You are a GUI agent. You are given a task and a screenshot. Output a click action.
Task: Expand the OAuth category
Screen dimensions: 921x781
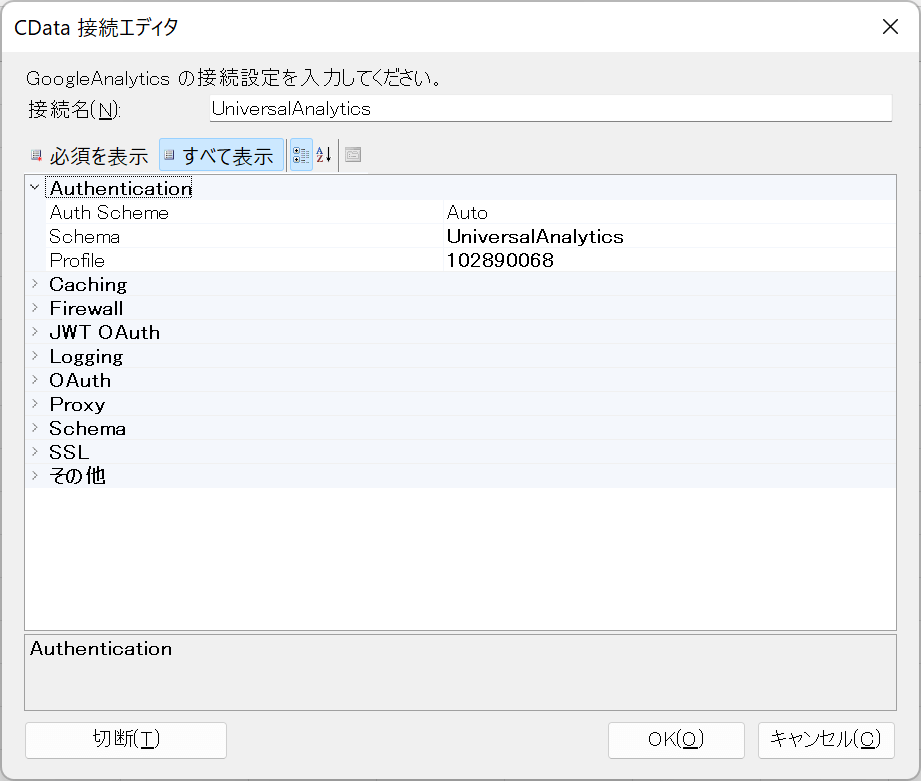coord(35,381)
